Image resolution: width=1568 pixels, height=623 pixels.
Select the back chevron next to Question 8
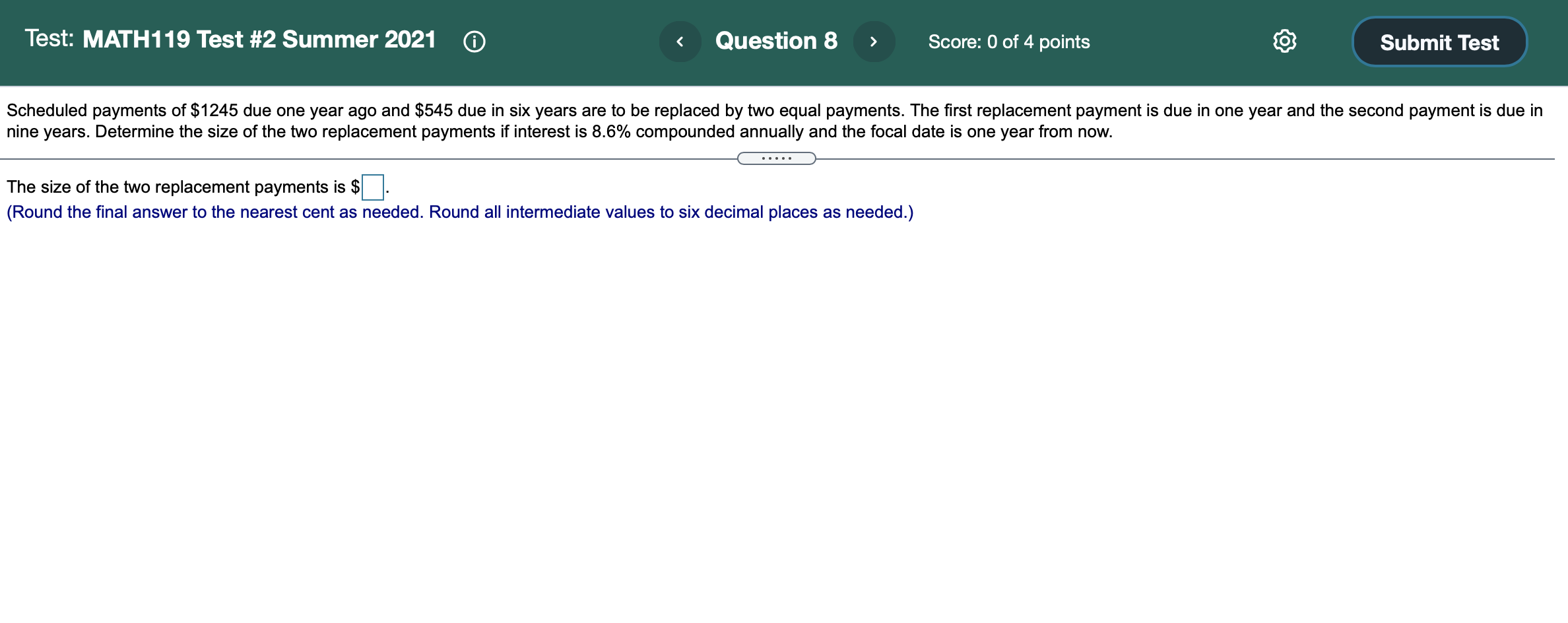point(680,41)
